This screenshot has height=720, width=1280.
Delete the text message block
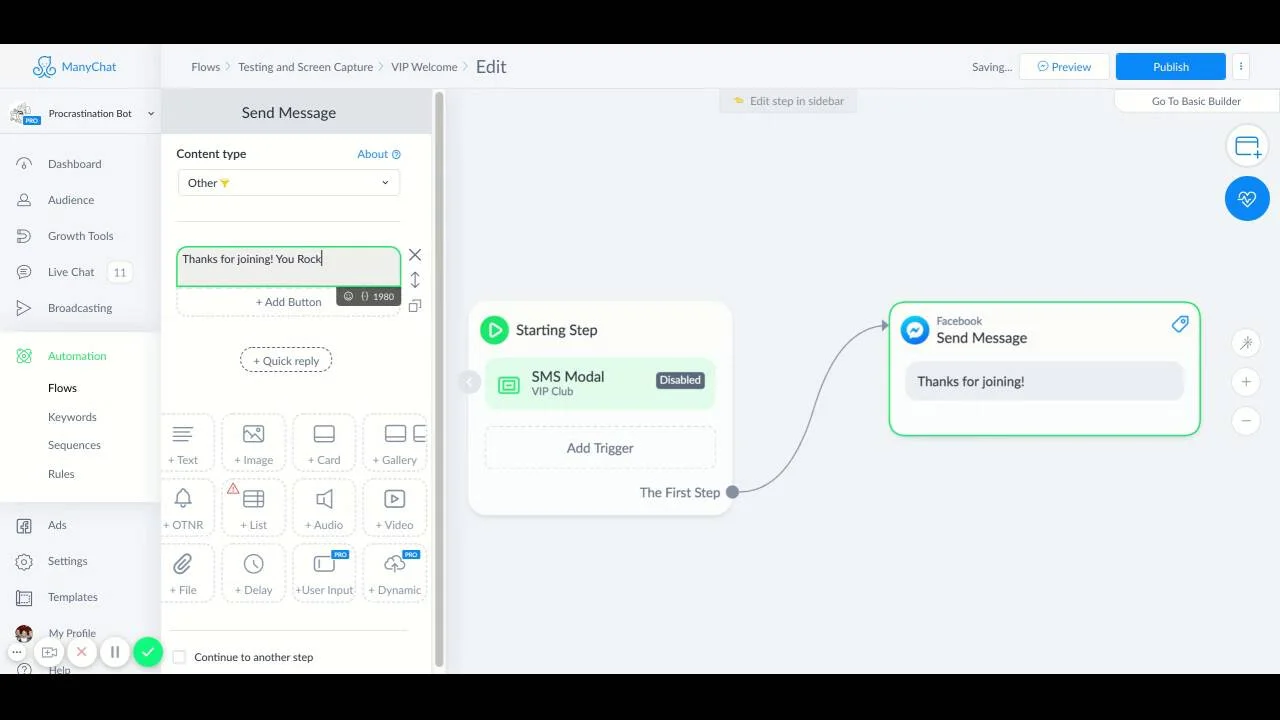click(415, 255)
